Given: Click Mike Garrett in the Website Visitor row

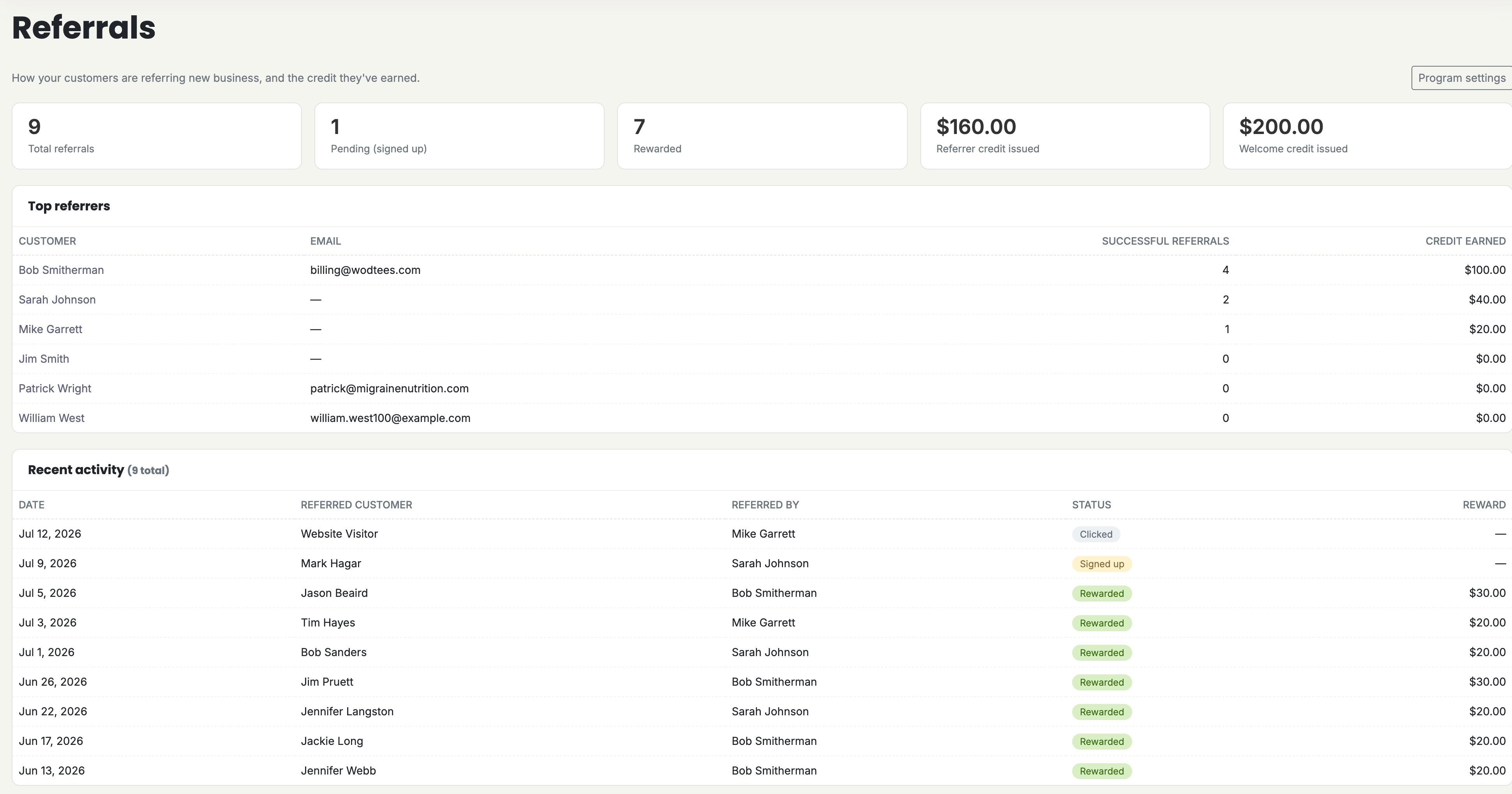Looking at the screenshot, I should coord(763,534).
